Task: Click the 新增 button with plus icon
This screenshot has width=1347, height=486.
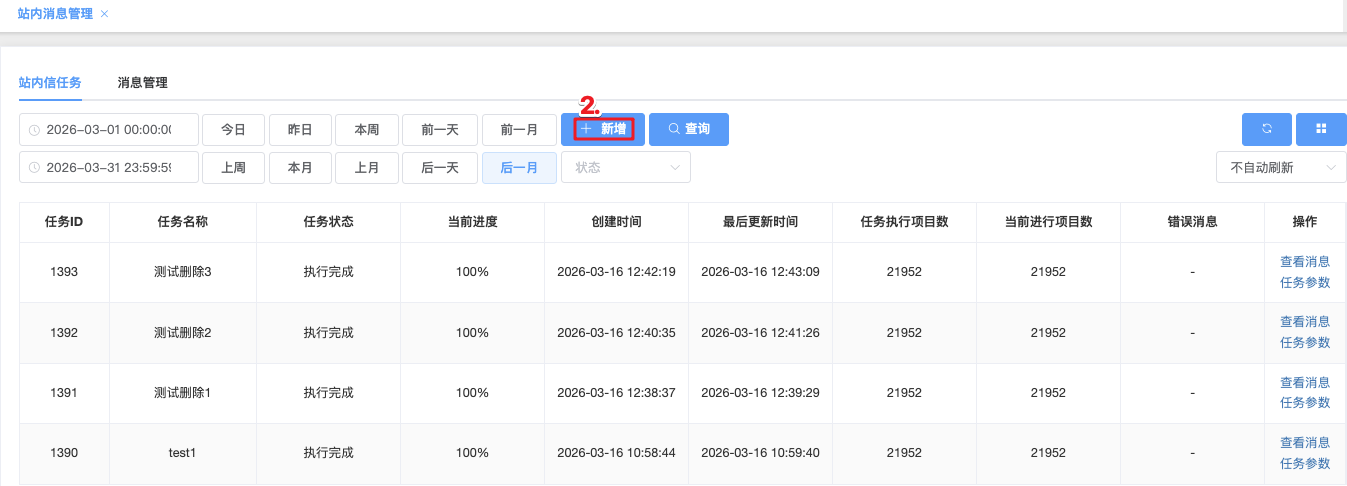Action: point(603,129)
